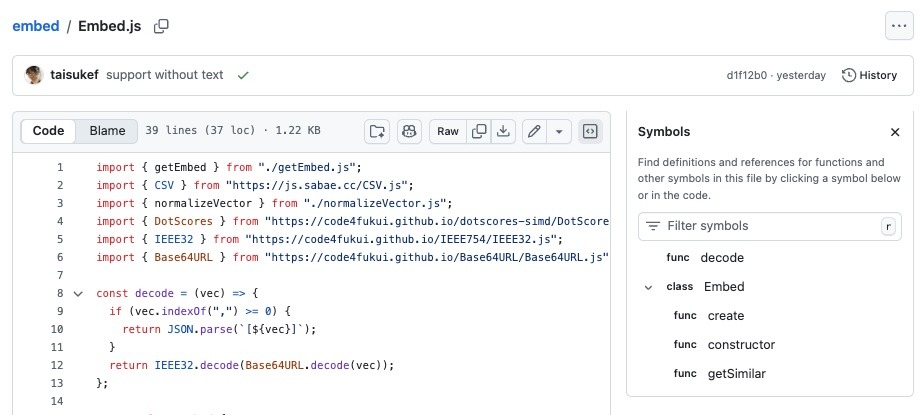The height and width of the screenshot is (415, 924).
Task: Open commit d1f12b0
Action: (746, 75)
